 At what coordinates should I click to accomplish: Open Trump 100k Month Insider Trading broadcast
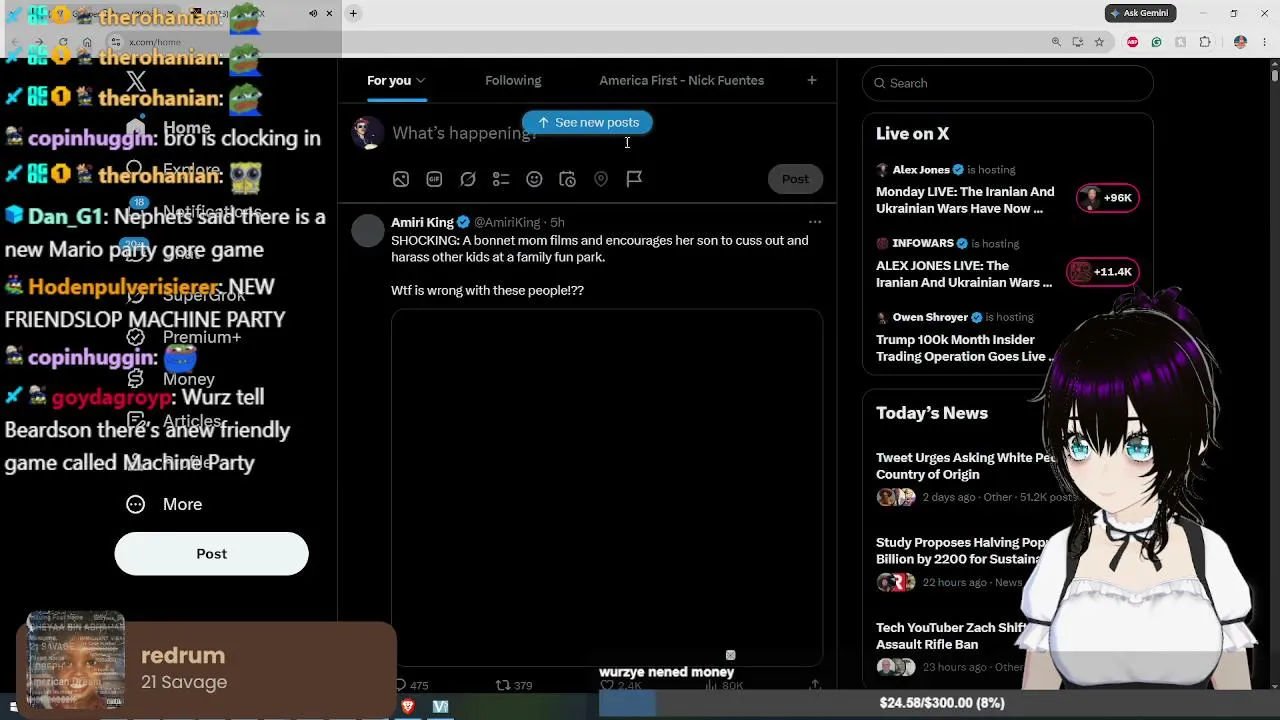click(x=962, y=348)
